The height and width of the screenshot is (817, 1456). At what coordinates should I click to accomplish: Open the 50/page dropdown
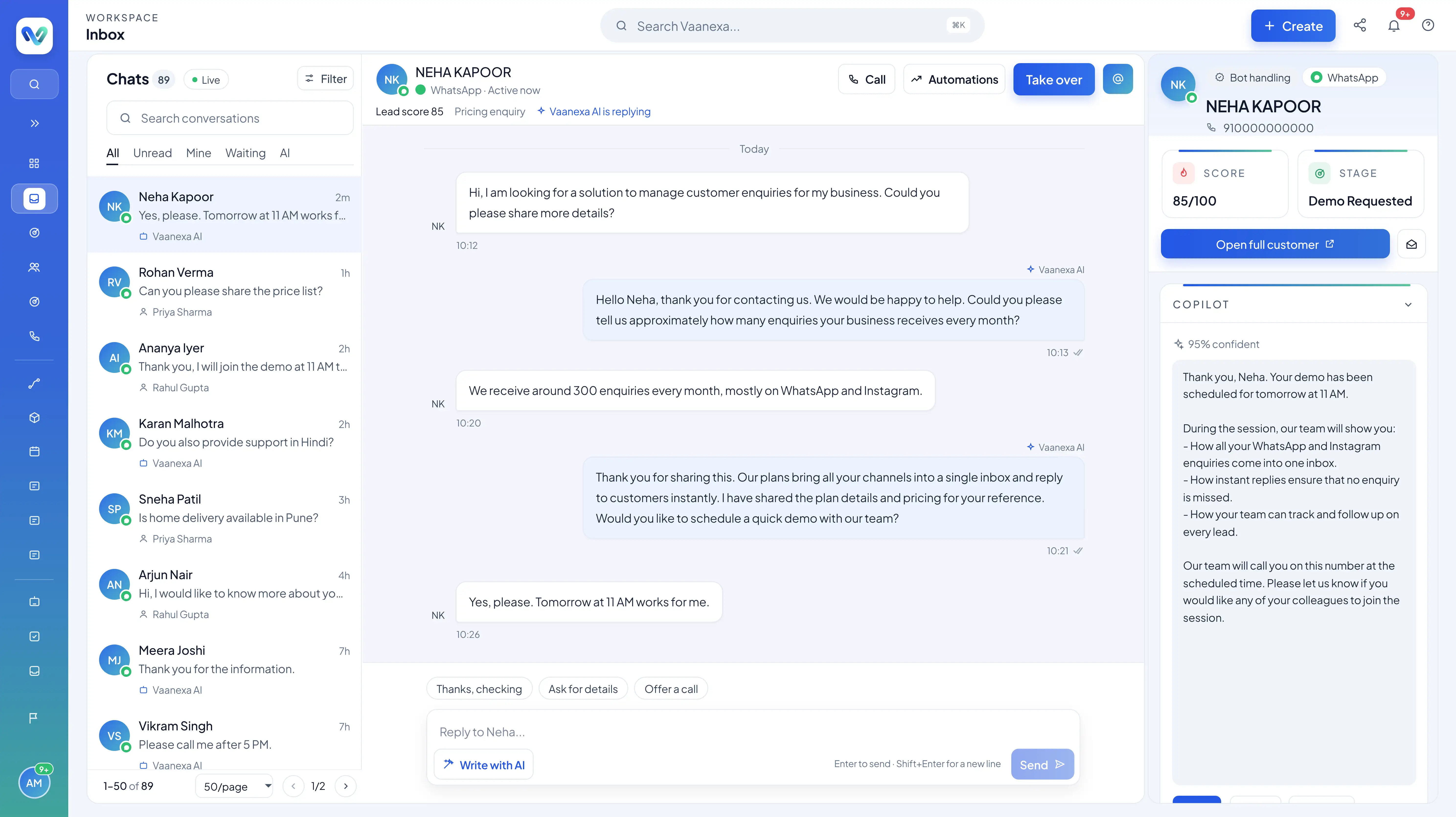[235, 786]
